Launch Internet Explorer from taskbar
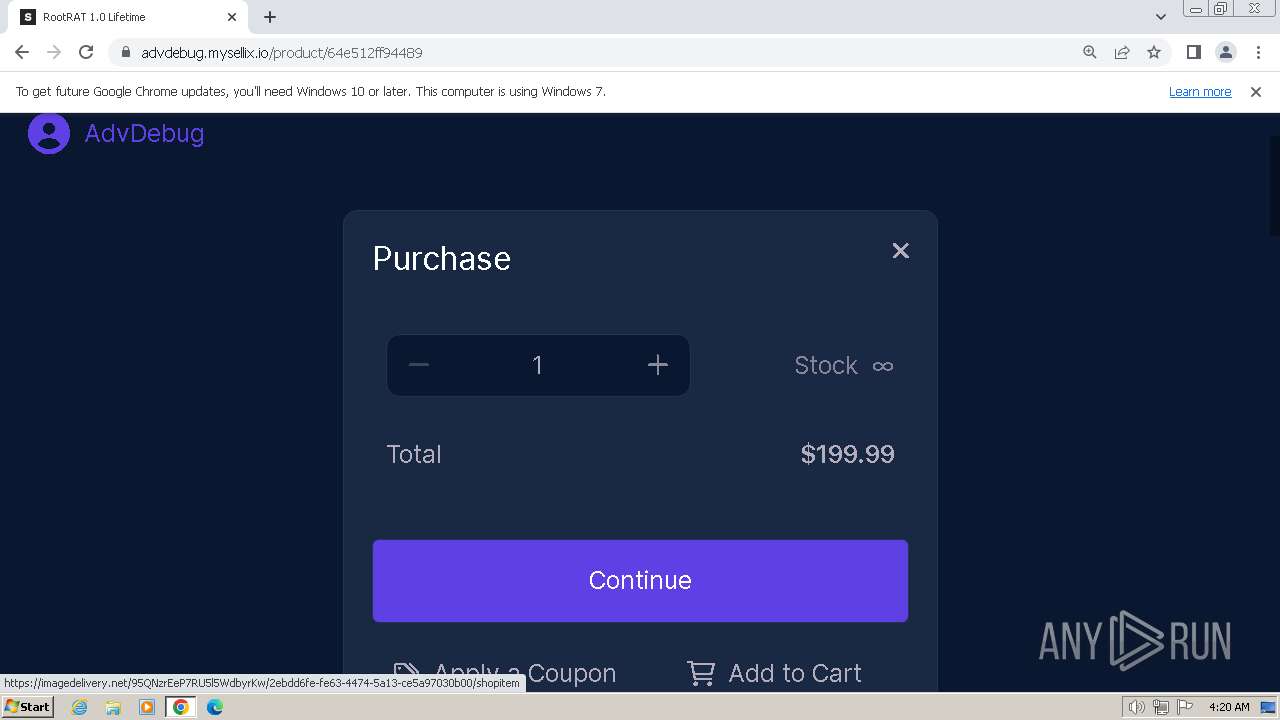Screen dimensions: 1280x720 (x=79, y=707)
